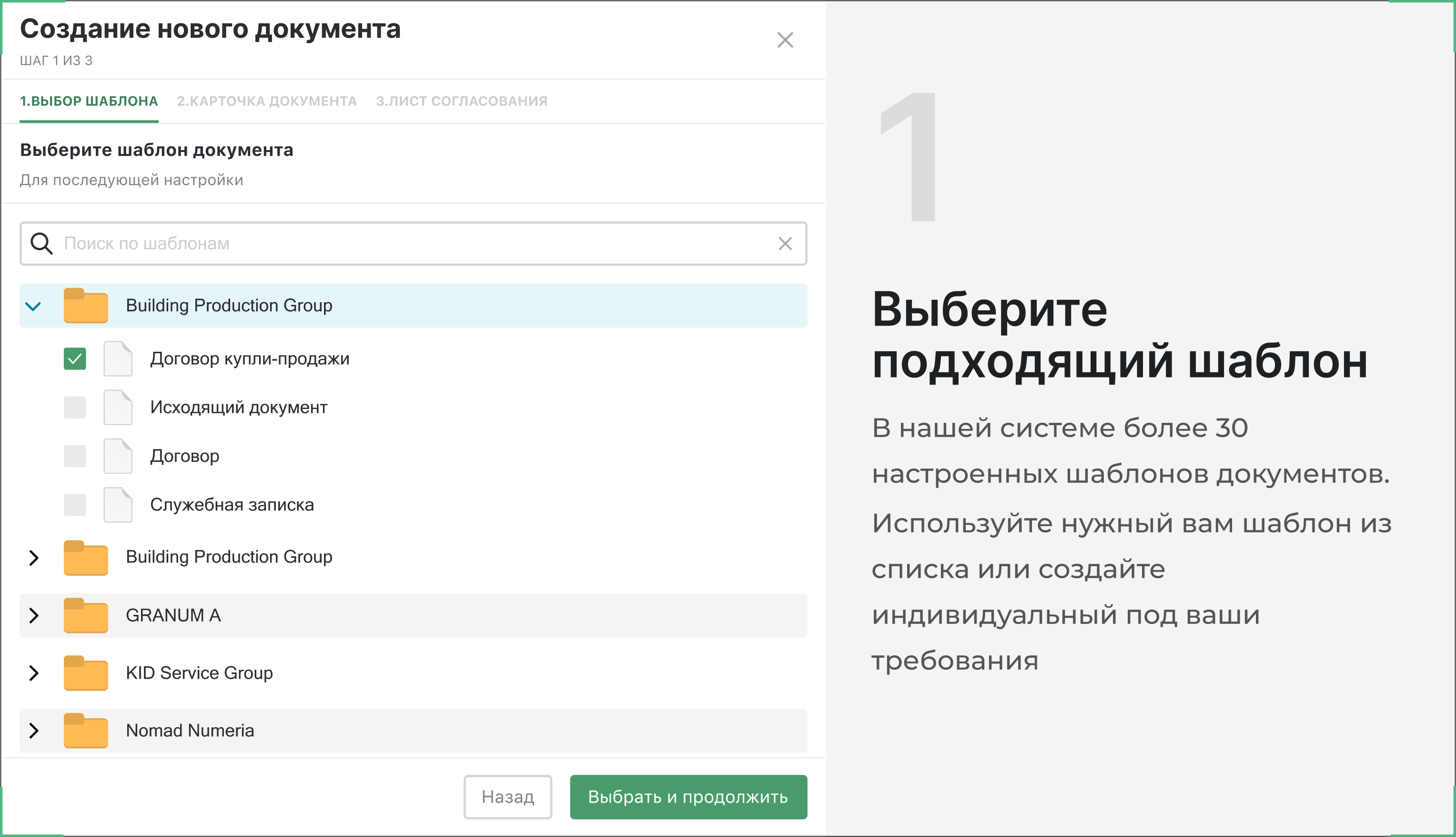The height and width of the screenshot is (837, 1456).
Task: Switch to the Карточка документа tab
Action: (267, 101)
